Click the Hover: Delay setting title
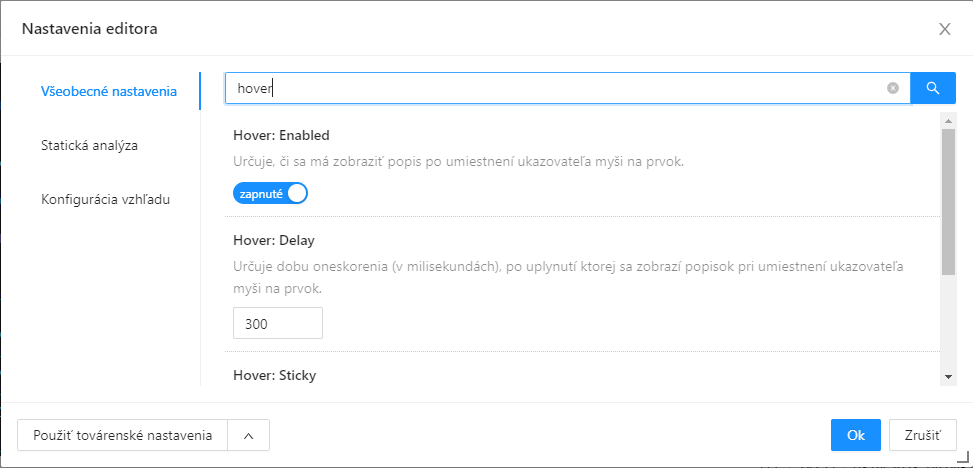The height and width of the screenshot is (468, 973). (x=274, y=240)
